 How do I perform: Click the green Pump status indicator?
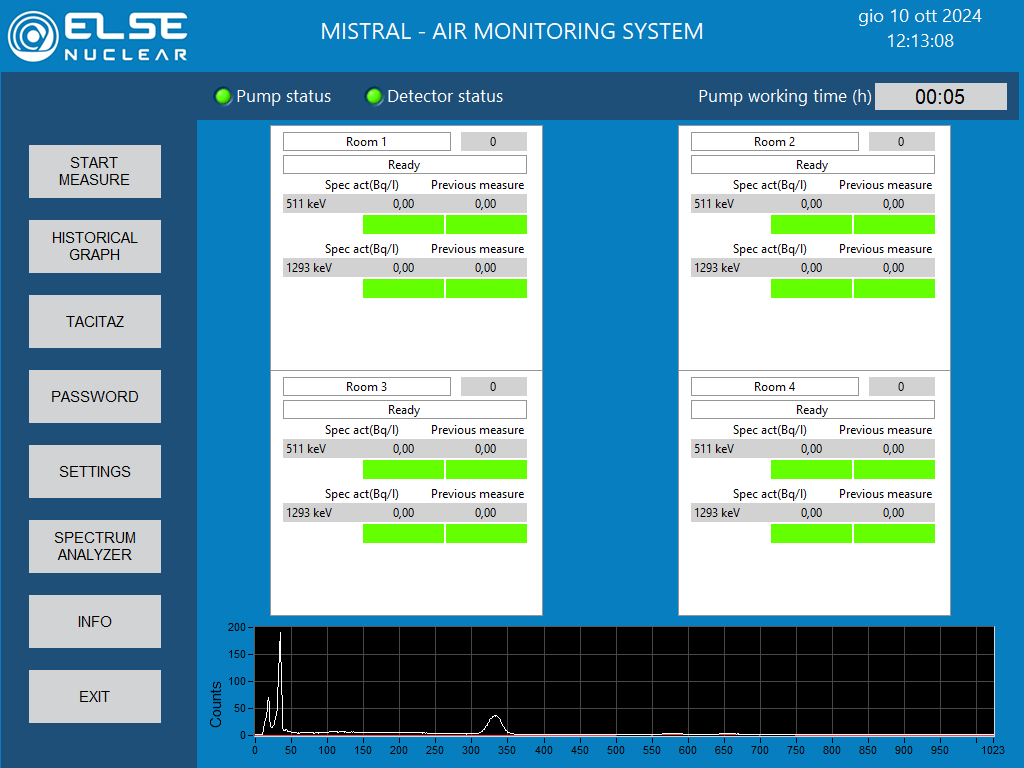pos(223,97)
